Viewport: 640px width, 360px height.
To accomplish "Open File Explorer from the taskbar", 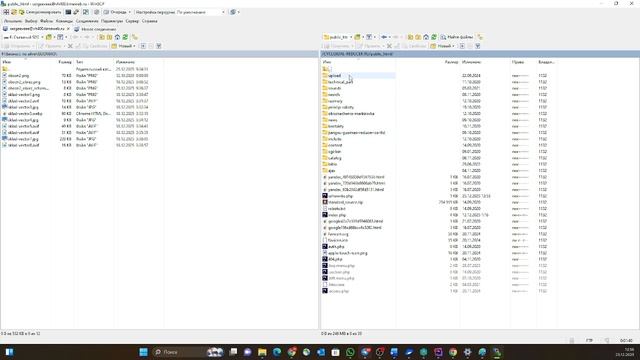I will tap(262, 352).
